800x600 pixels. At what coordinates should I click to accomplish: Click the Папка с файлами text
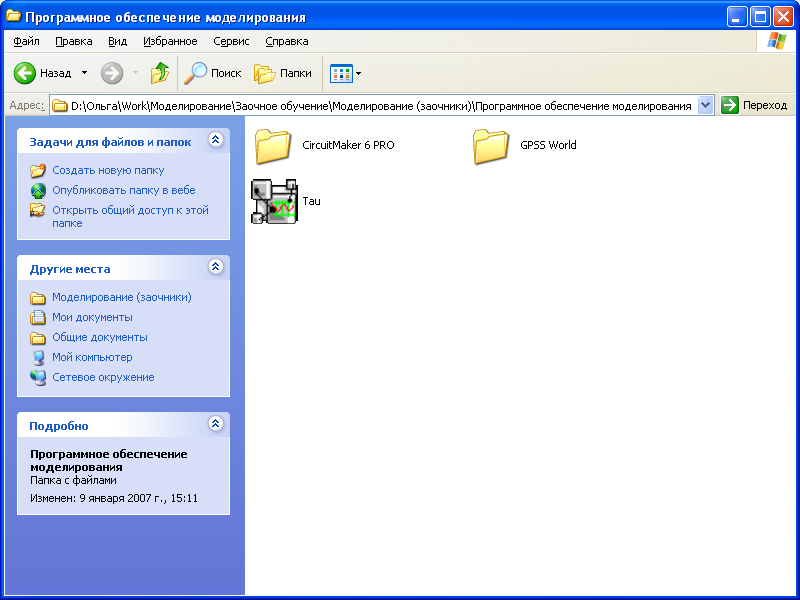tap(73, 480)
